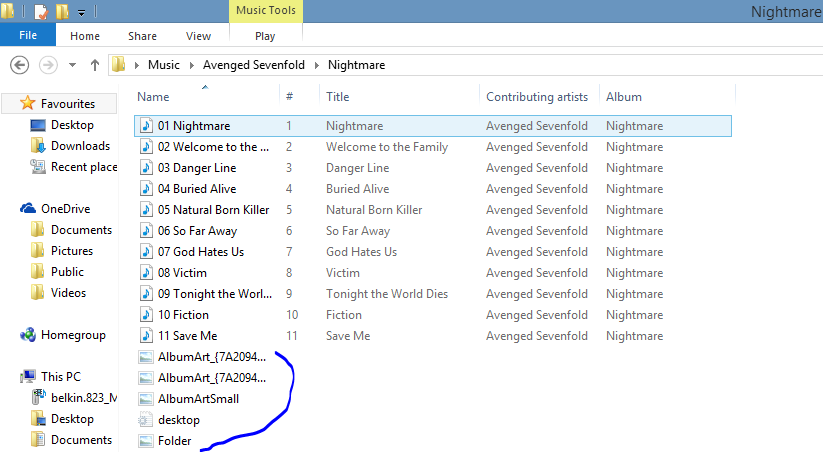Click Nightmare in the address breadcrumb

coord(356,65)
